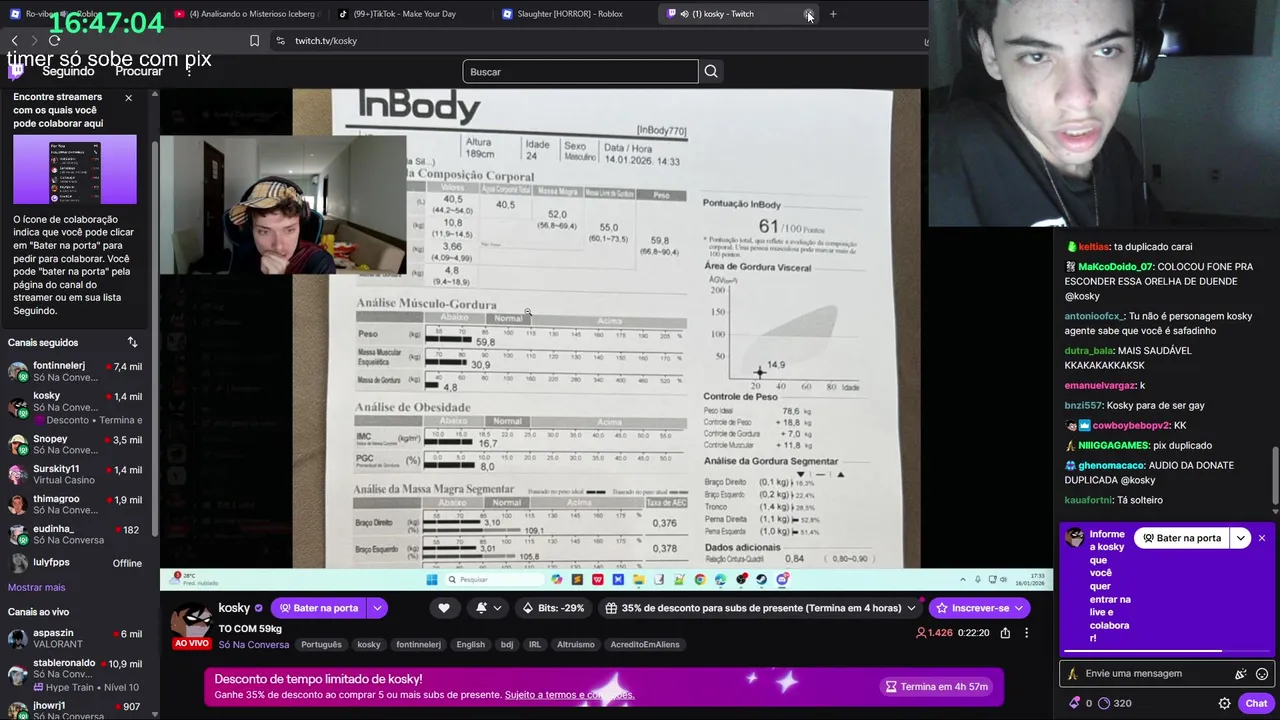Click the purple Chat send button

coord(1256,703)
